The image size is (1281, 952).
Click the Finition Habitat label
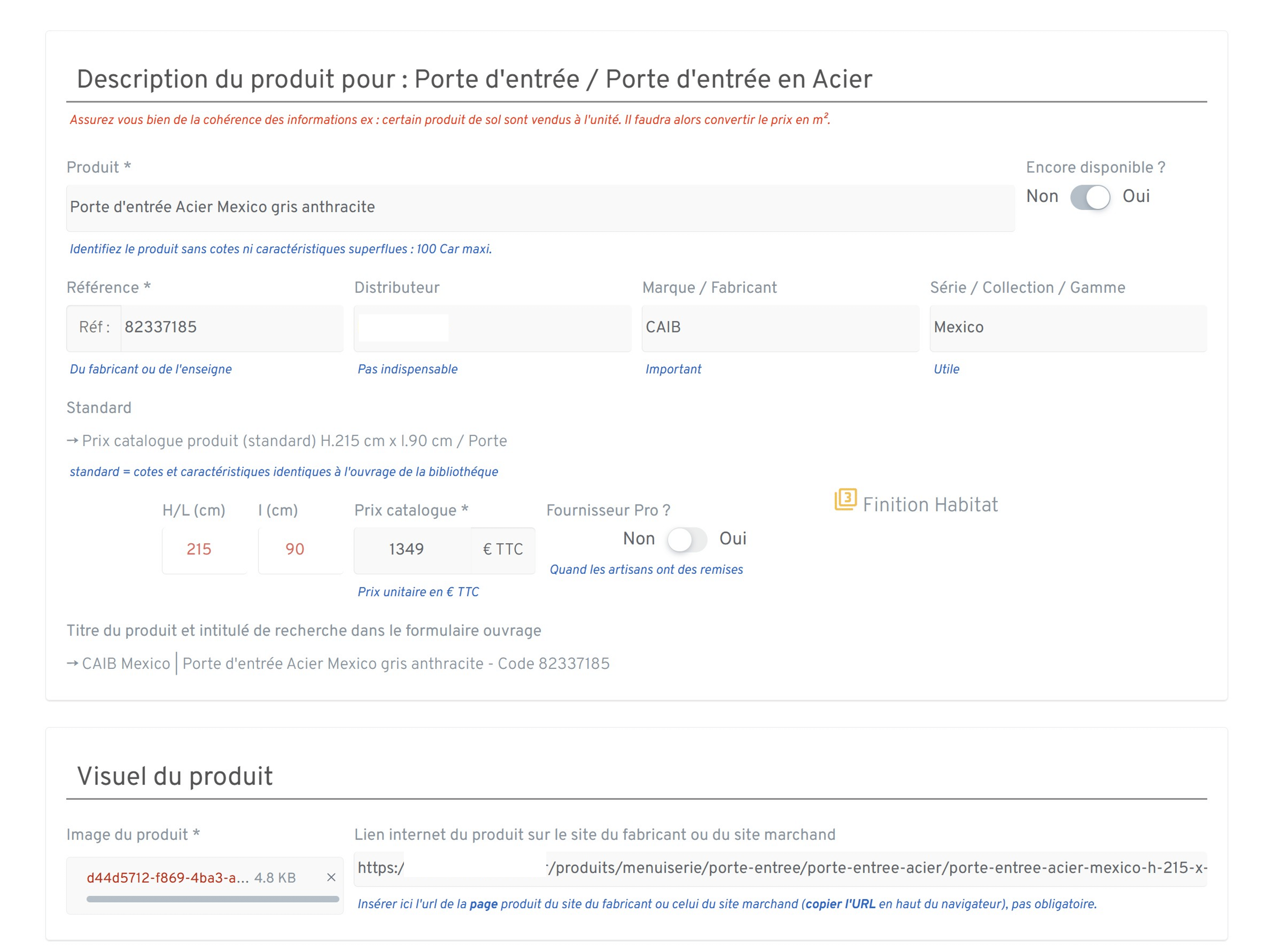click(x=929, y=505)
